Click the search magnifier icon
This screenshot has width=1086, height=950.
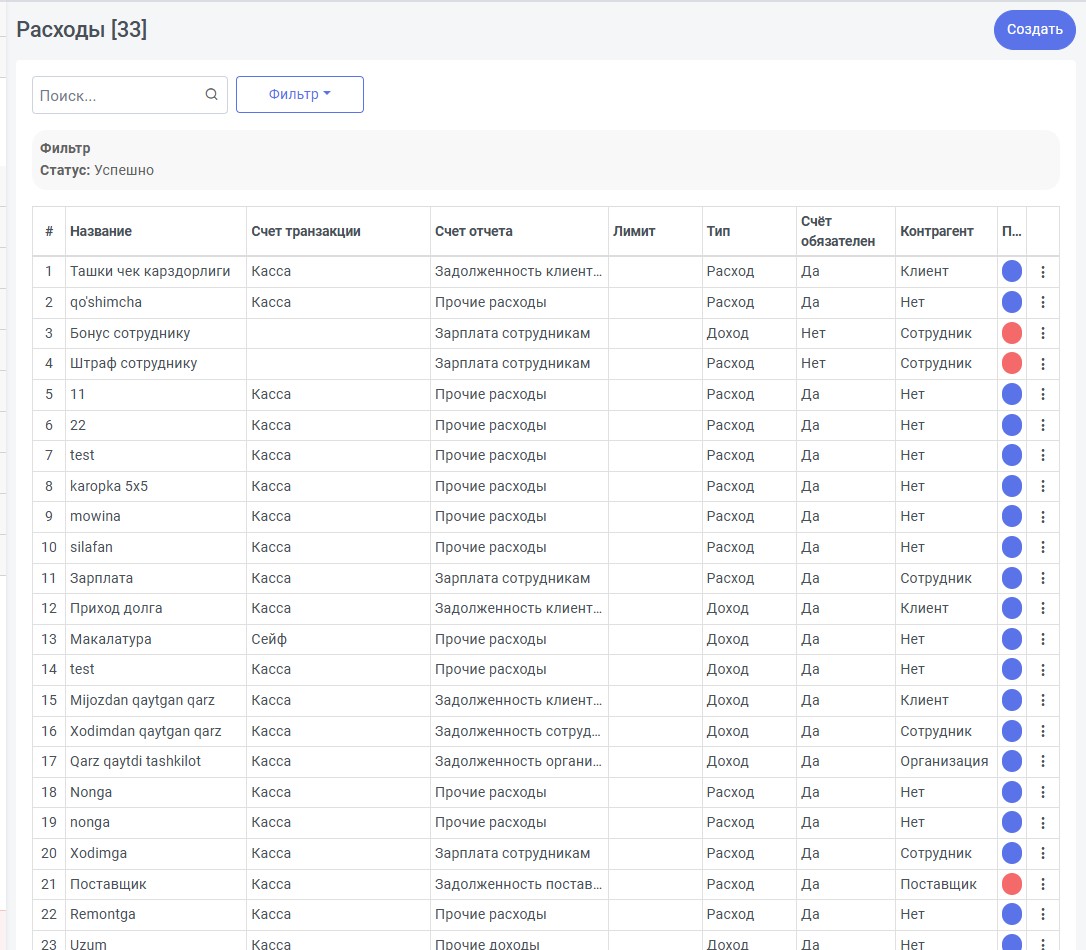[211, 94]
